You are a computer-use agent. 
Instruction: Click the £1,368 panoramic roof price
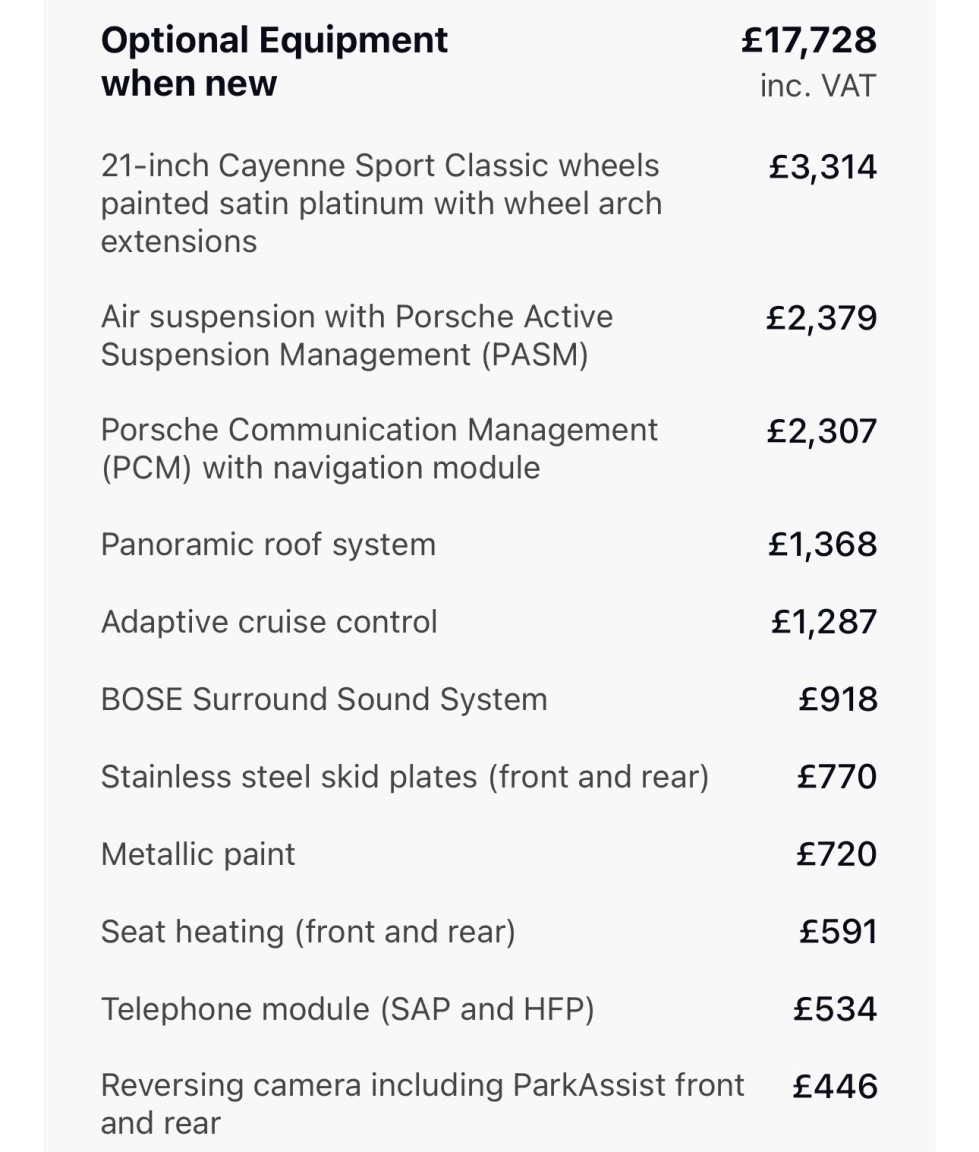(x=822, y=545)
